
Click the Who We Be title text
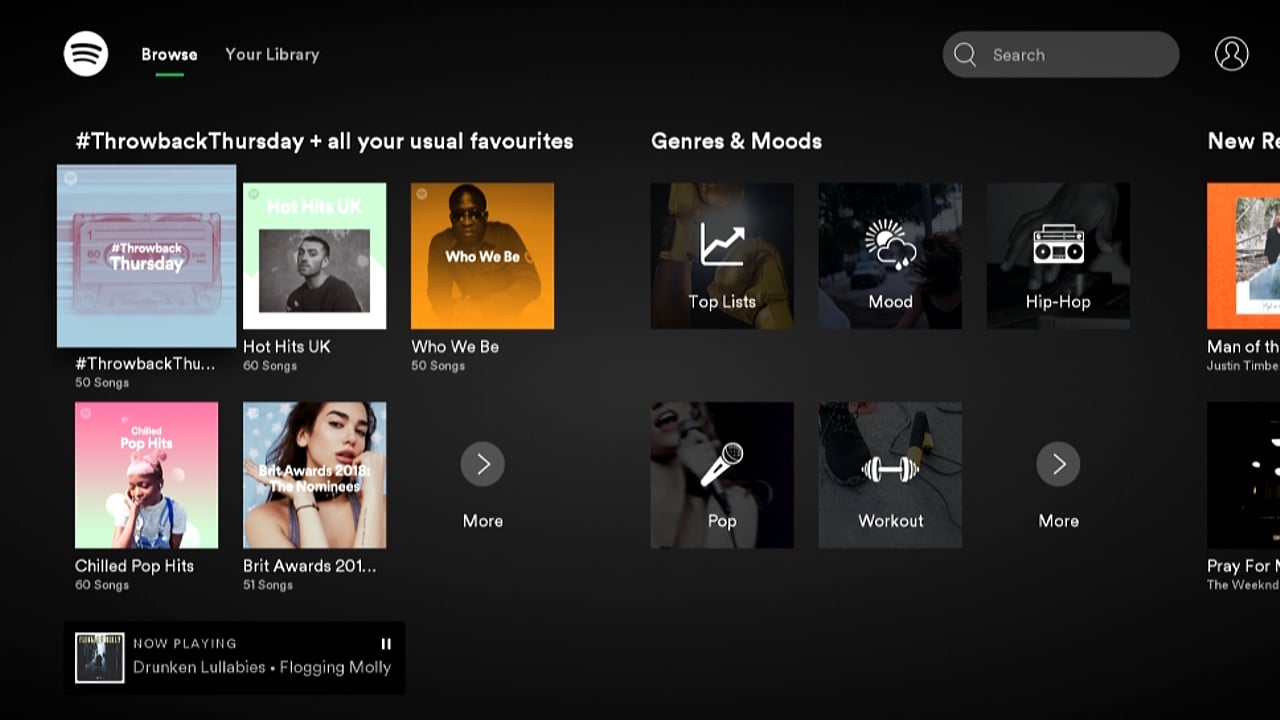[455, 347]
